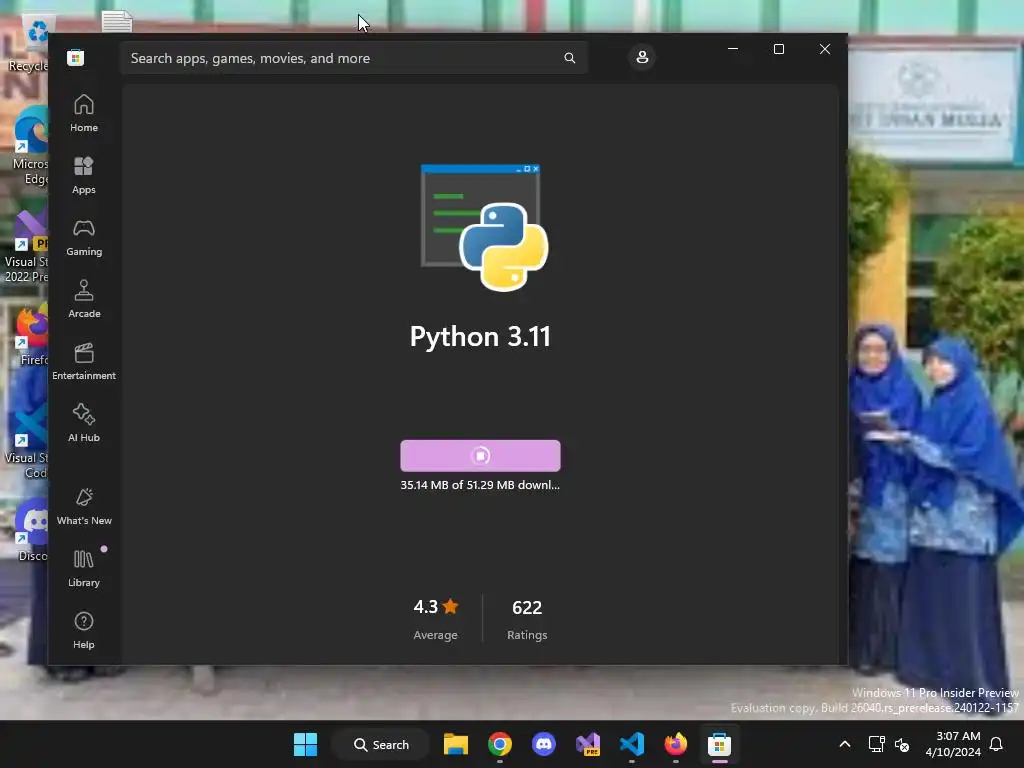Image resolution: width=1024 pixels, height=768 pixels.
Task: Open Visual Studio Preview from the taskbar
Action: [x=588, y=744]
